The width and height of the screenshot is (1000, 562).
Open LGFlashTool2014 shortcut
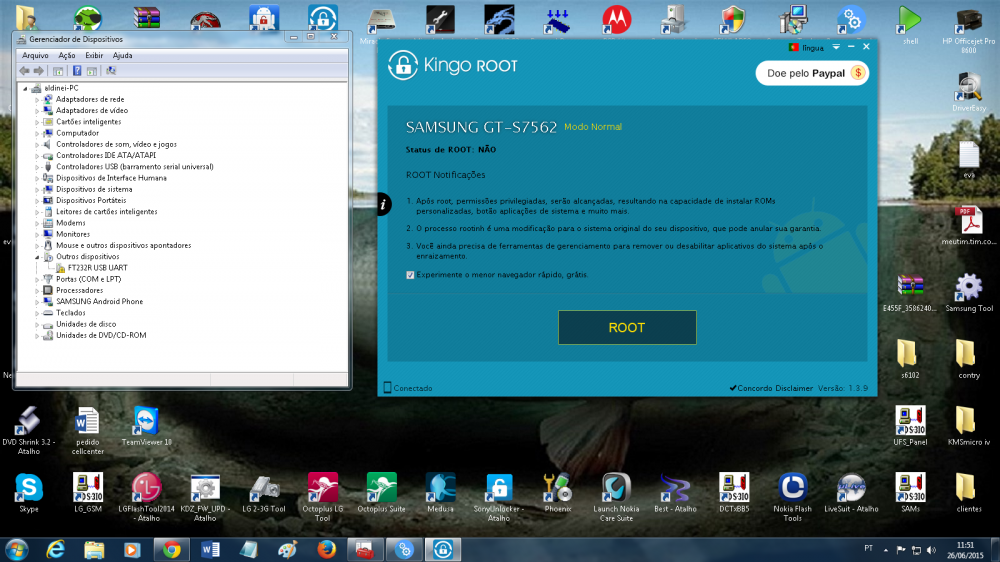click(x=146, y=498)
